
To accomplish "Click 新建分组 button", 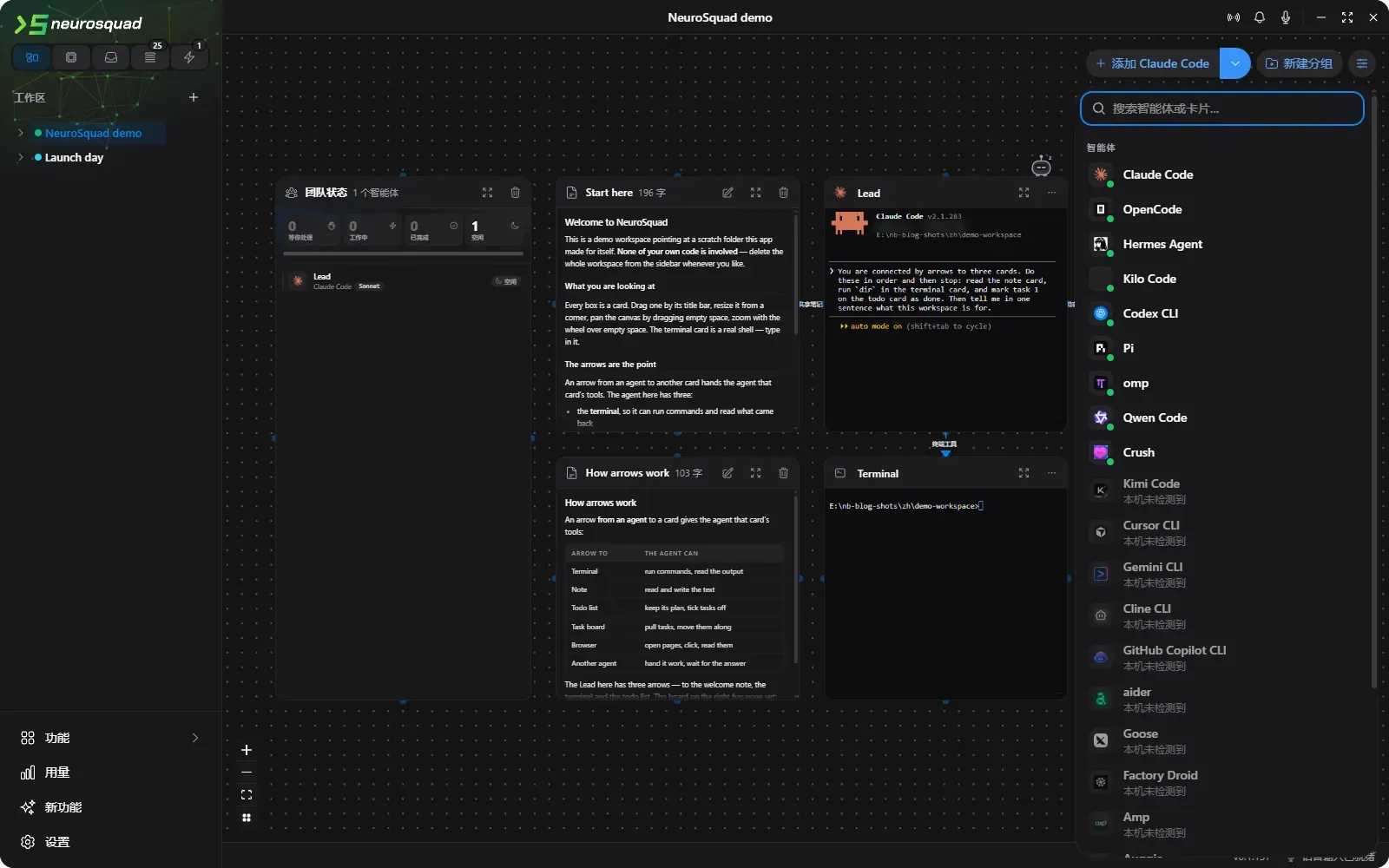I will [x=1300, y=63].
